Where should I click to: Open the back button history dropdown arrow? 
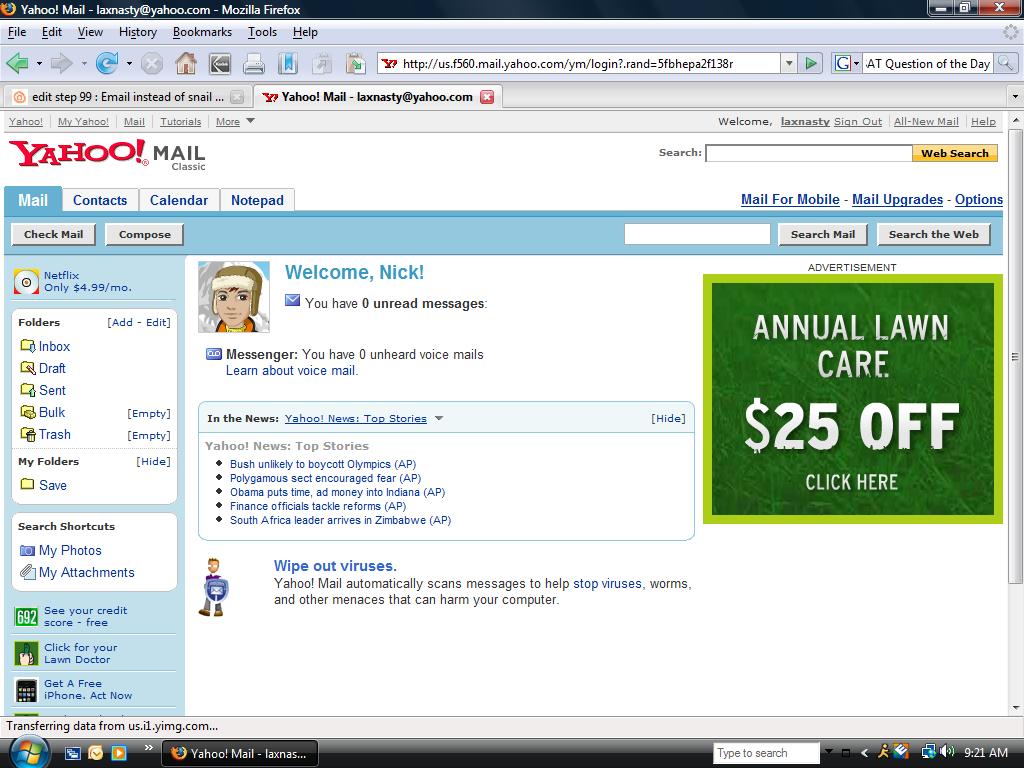(x=39, y=64)
